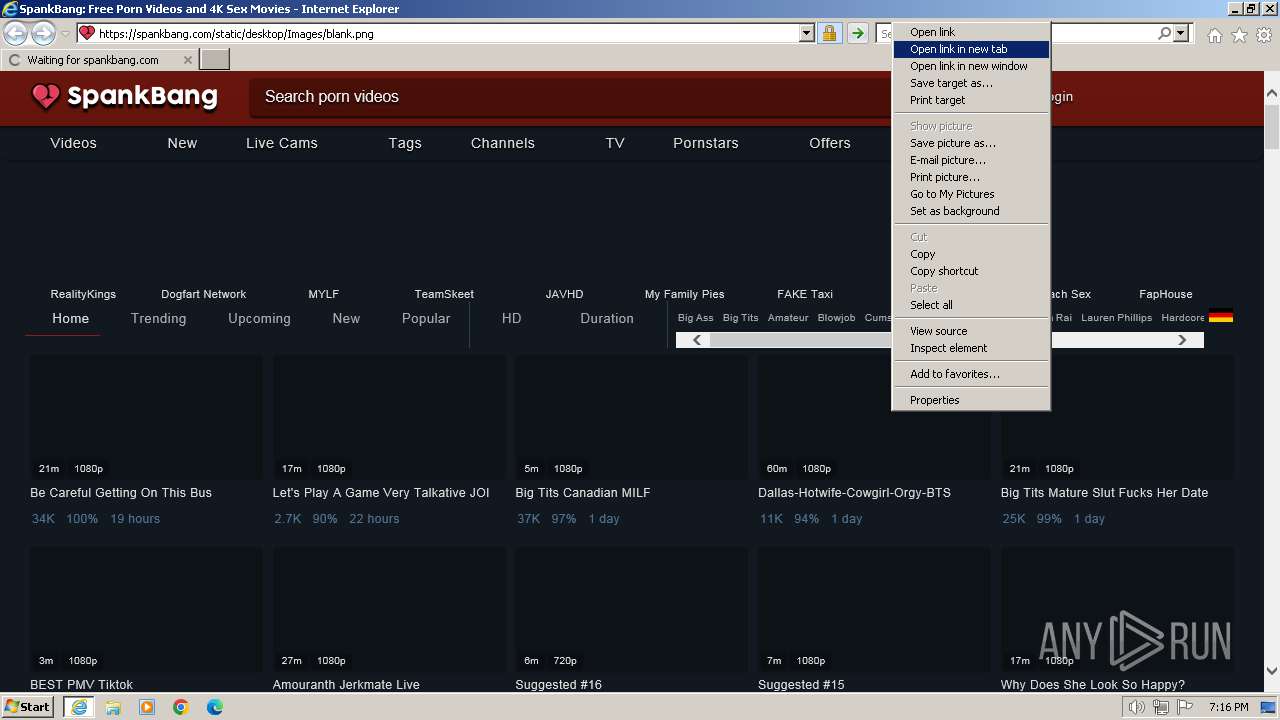
Task: Open the Offers navigation link
Action: coord(830,143)
